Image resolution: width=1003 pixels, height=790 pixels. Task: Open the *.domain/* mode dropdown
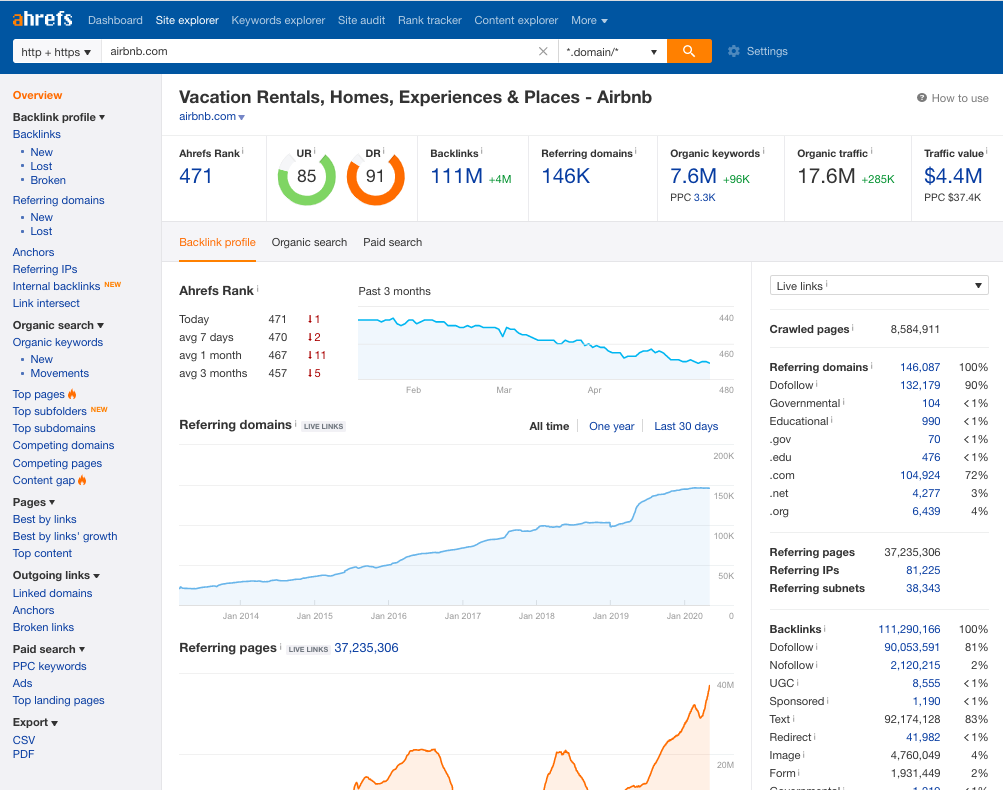(612, 51)
